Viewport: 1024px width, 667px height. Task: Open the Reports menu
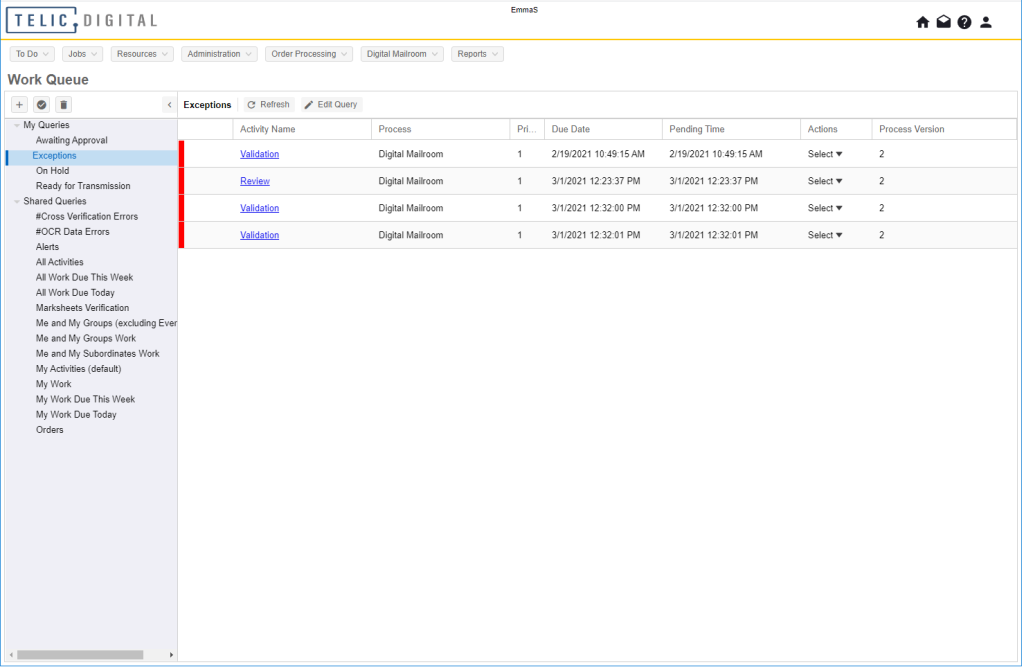(x=477, y=53)
